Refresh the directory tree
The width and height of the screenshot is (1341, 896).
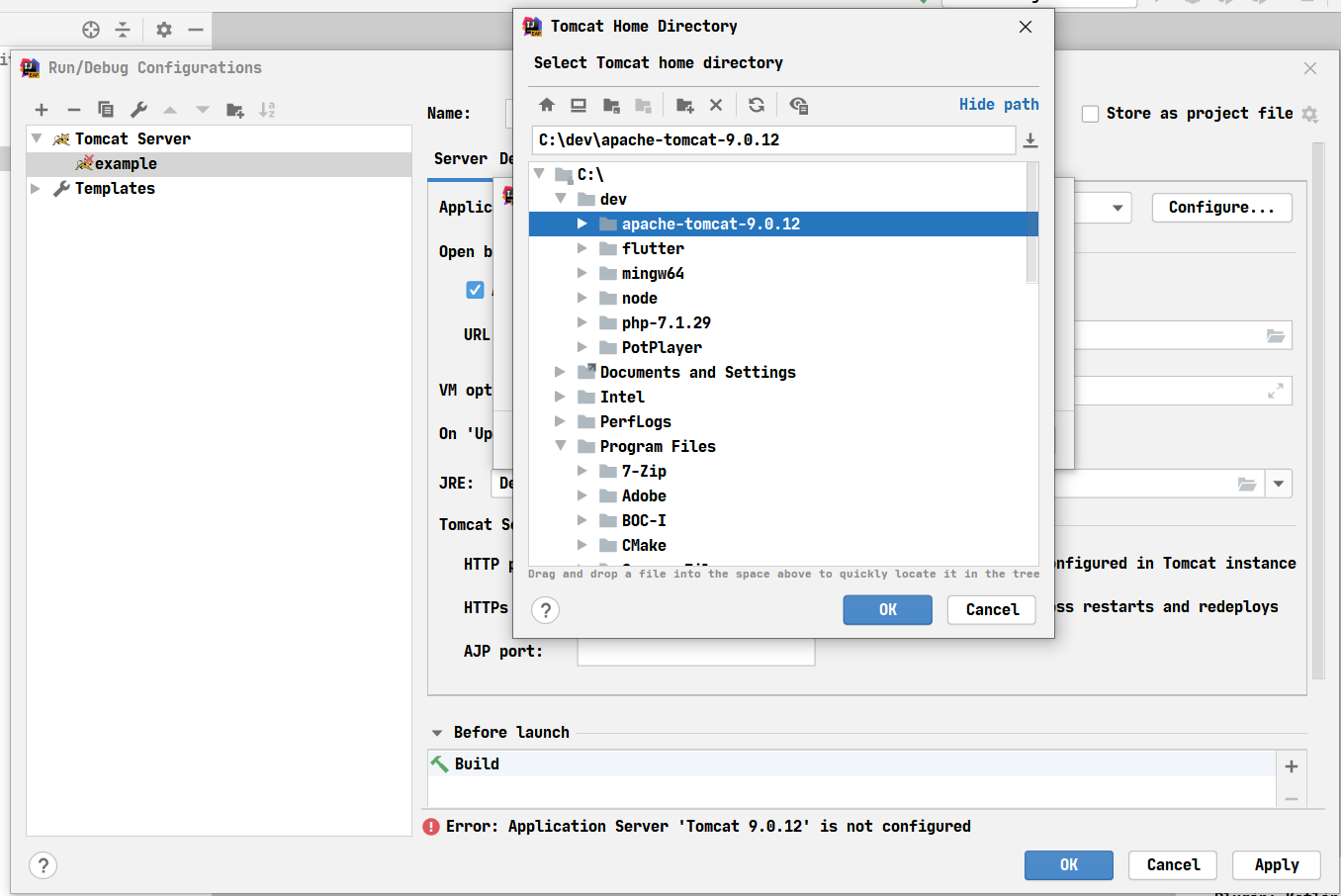coord(757,105)
